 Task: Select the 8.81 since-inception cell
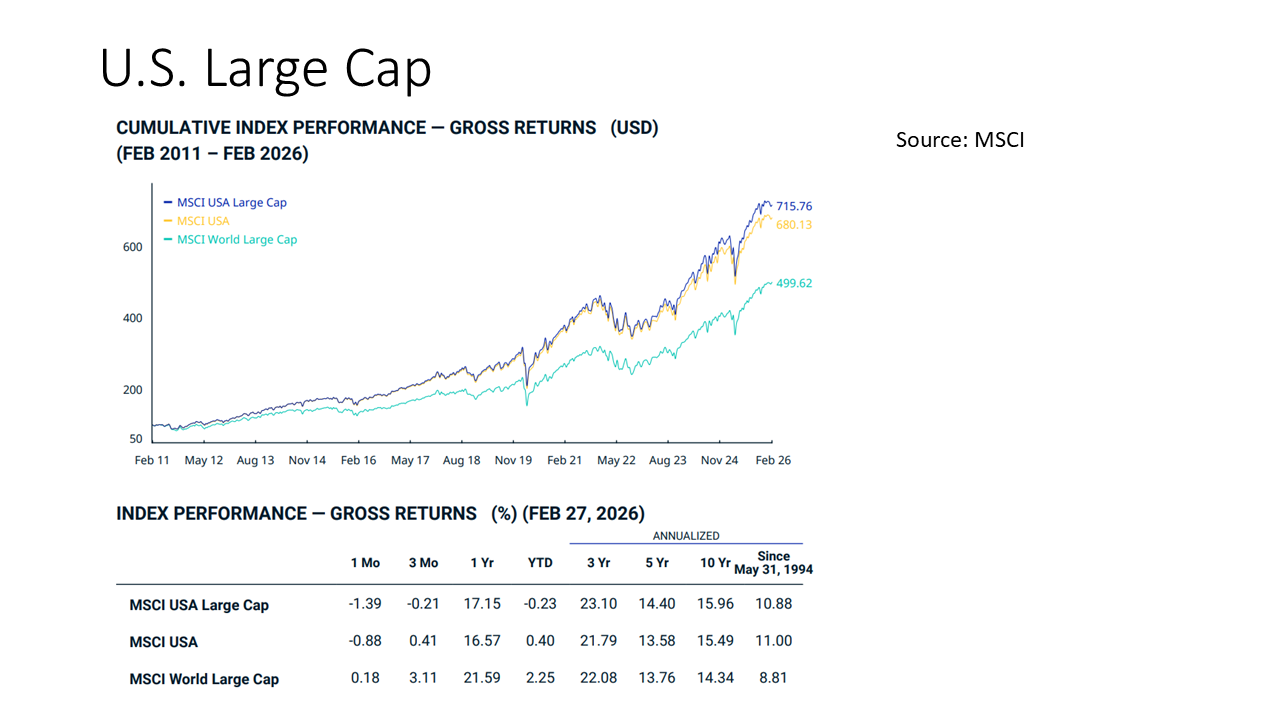[x=773, y=678]
